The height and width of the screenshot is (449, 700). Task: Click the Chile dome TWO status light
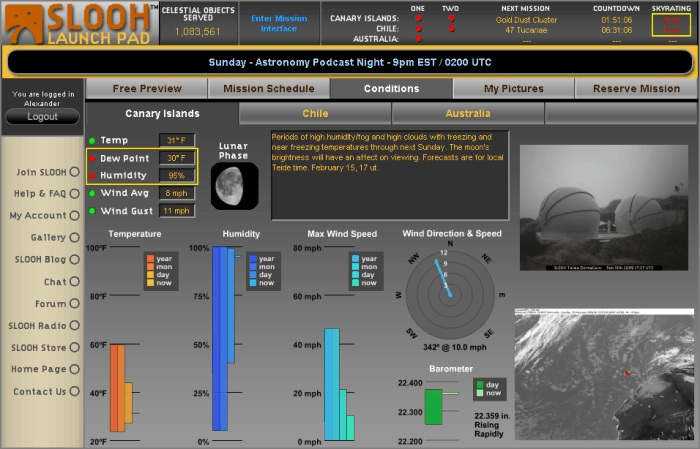tap(451, 29)
